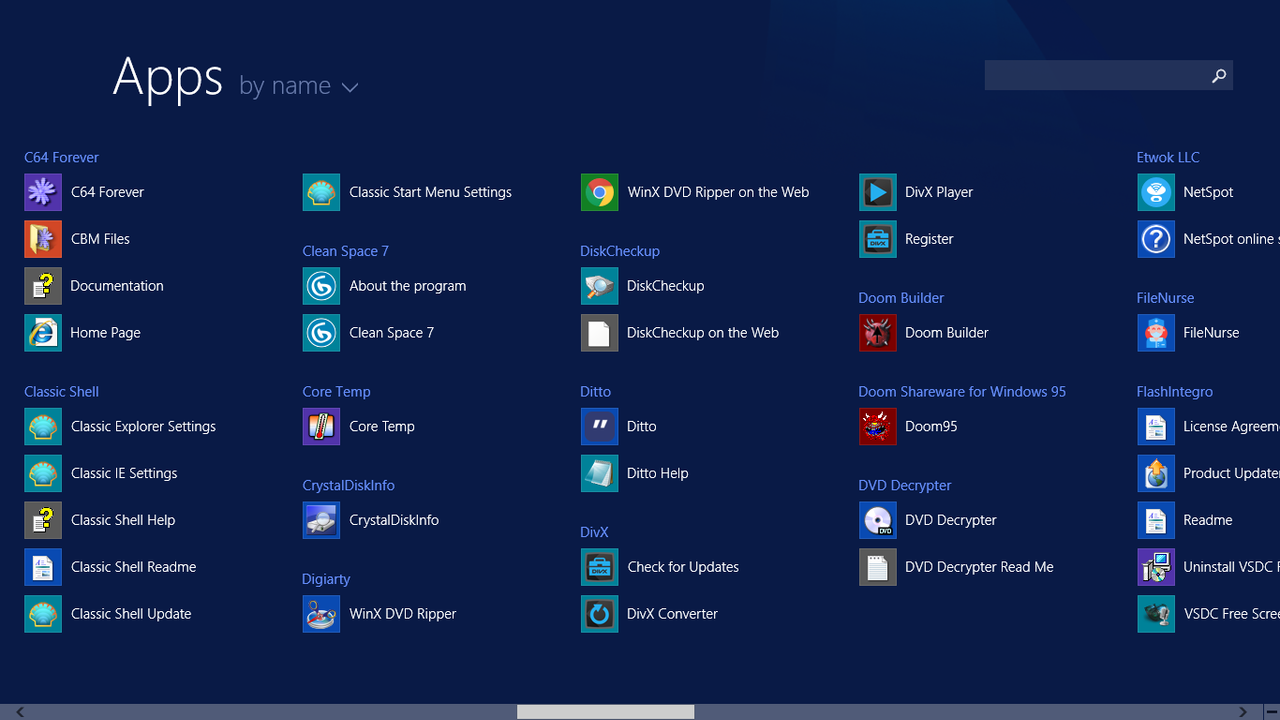Image resolution: width=1280 pixels, height=720 pixels.
Task: Launch the Clean Space 7 icon
Action: coord(321,333)
